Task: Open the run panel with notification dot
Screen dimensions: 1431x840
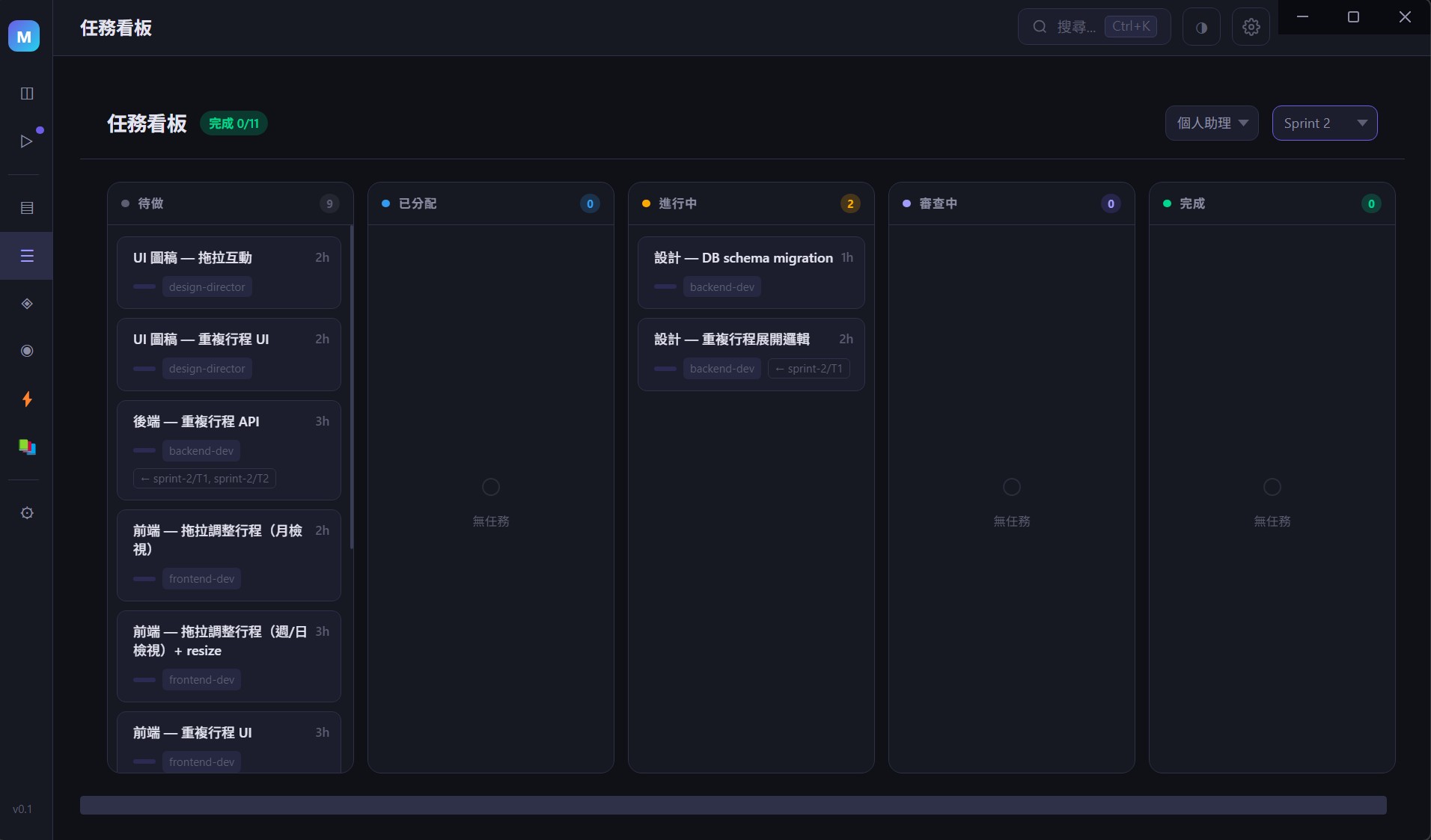Action: click(27, 141)
